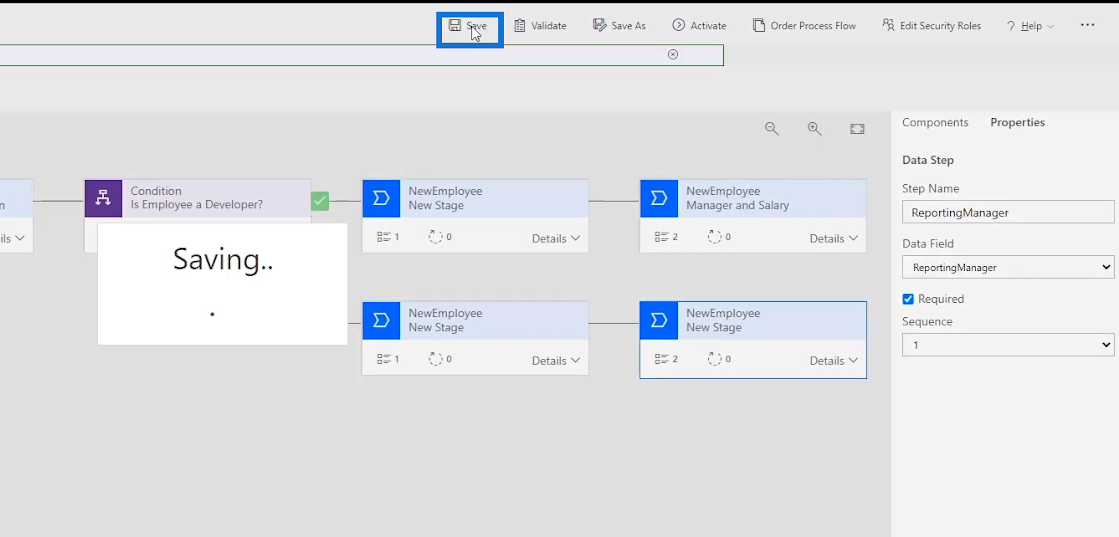Click the 'Data Step' heading
Screen dimensions: 1119x537
pyautogui.click(x=928, y=160)
